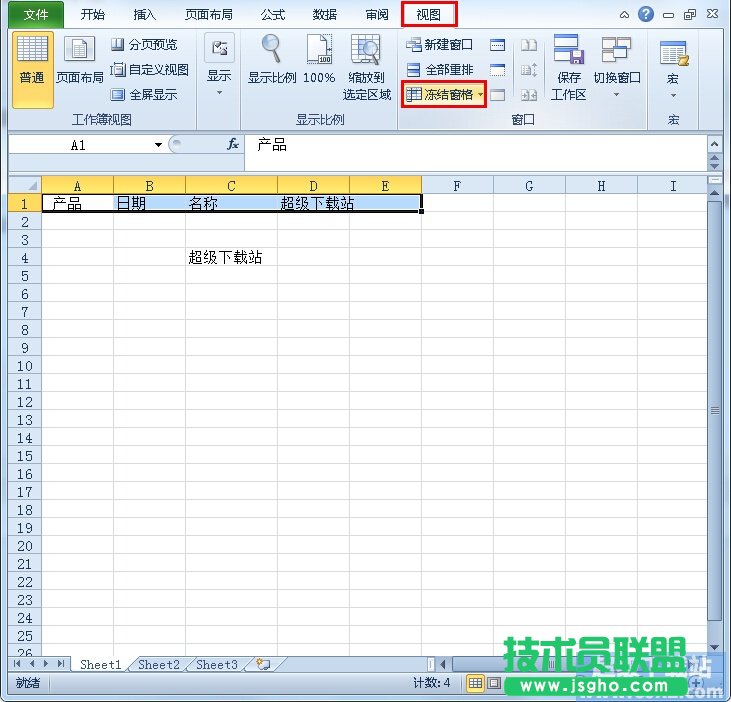Go to first sheet navigation arrow
Screen dimensions: 731x702
click(17, 663)
